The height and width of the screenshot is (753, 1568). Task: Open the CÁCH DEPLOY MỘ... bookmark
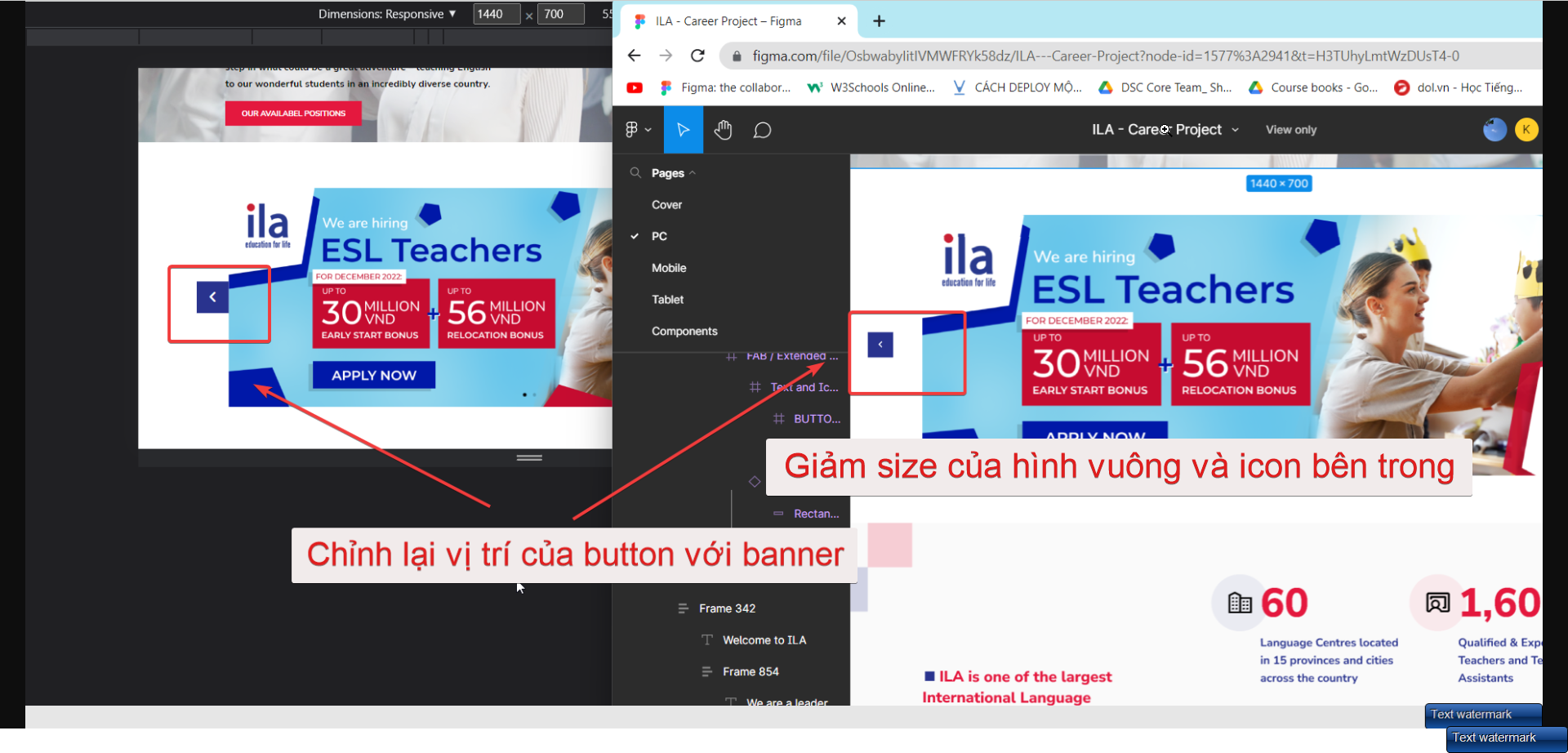(x=1017, y=87)
